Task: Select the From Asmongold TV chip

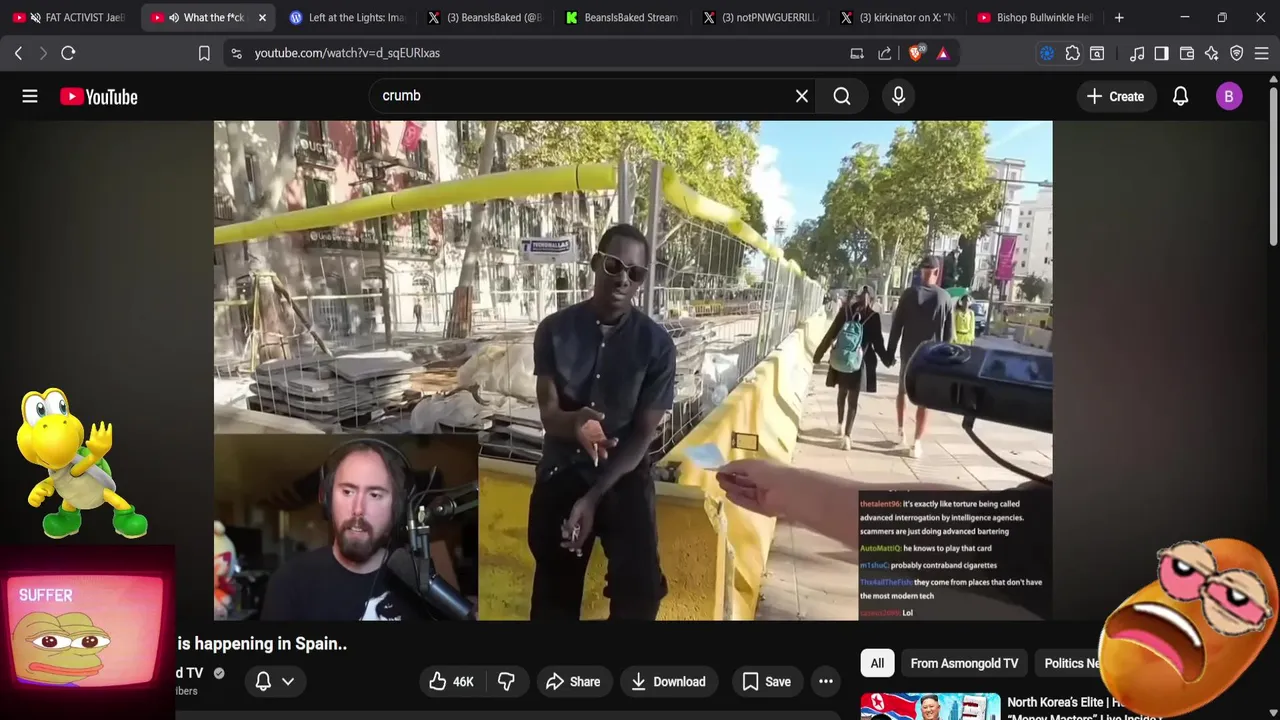Action: pos(964,663)
